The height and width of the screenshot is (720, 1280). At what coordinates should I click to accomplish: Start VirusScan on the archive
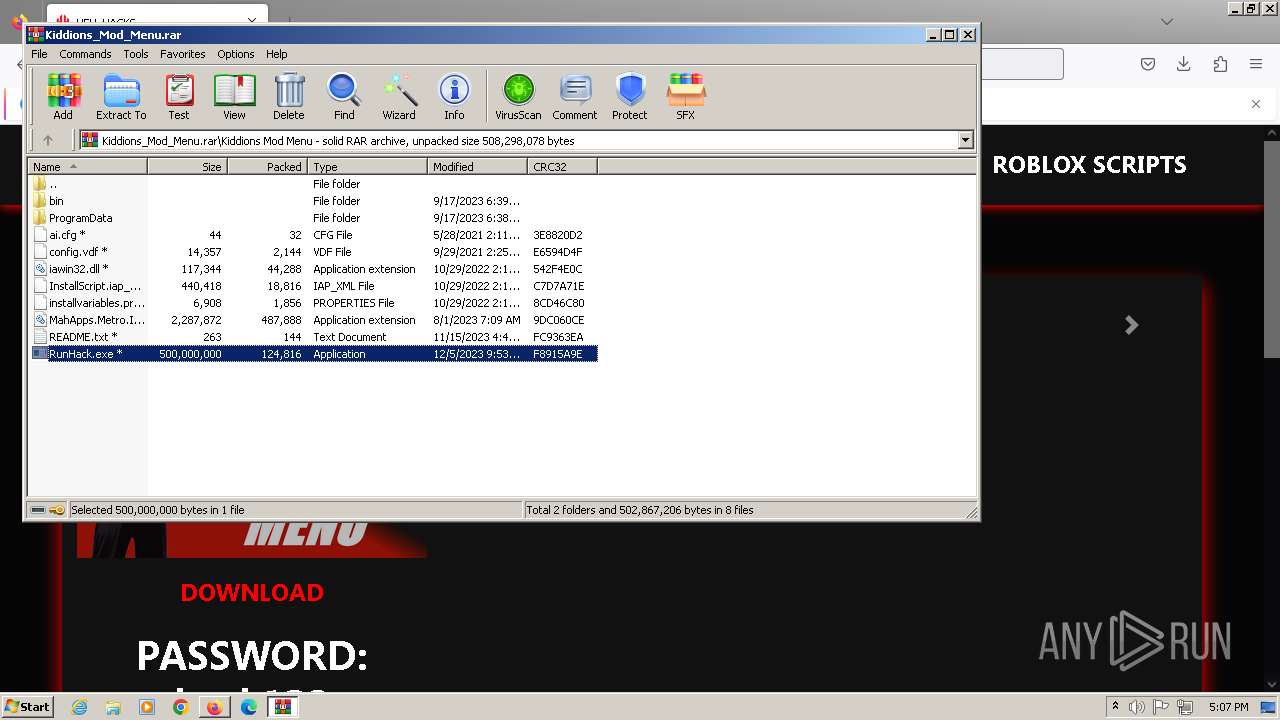click(518, 97)
